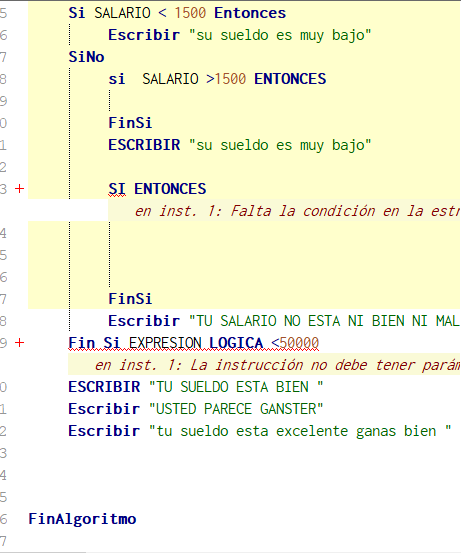Click the 'USTED PARECE GANSTER' string
The height and width of the screenshot is (553, 461).
click(x=236, y=409)
